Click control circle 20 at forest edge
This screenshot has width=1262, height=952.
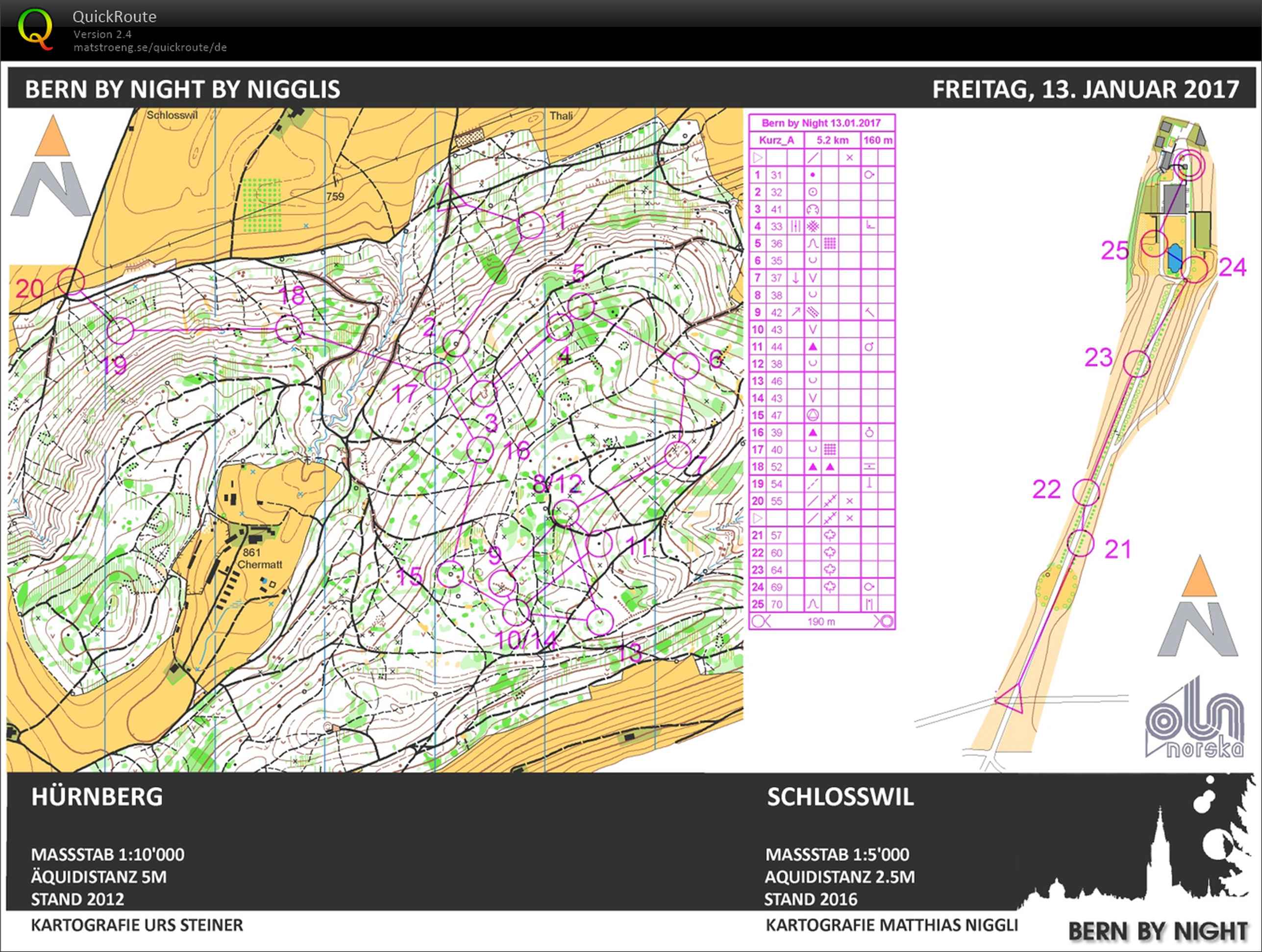click(72, 281)
